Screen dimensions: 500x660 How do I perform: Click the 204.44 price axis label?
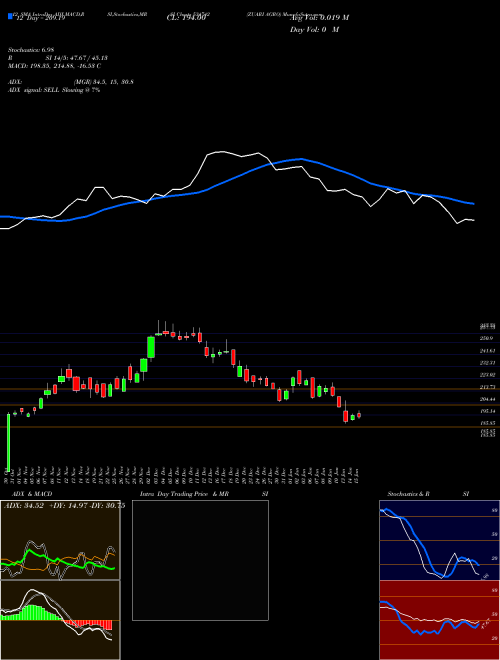click(488, 399)
